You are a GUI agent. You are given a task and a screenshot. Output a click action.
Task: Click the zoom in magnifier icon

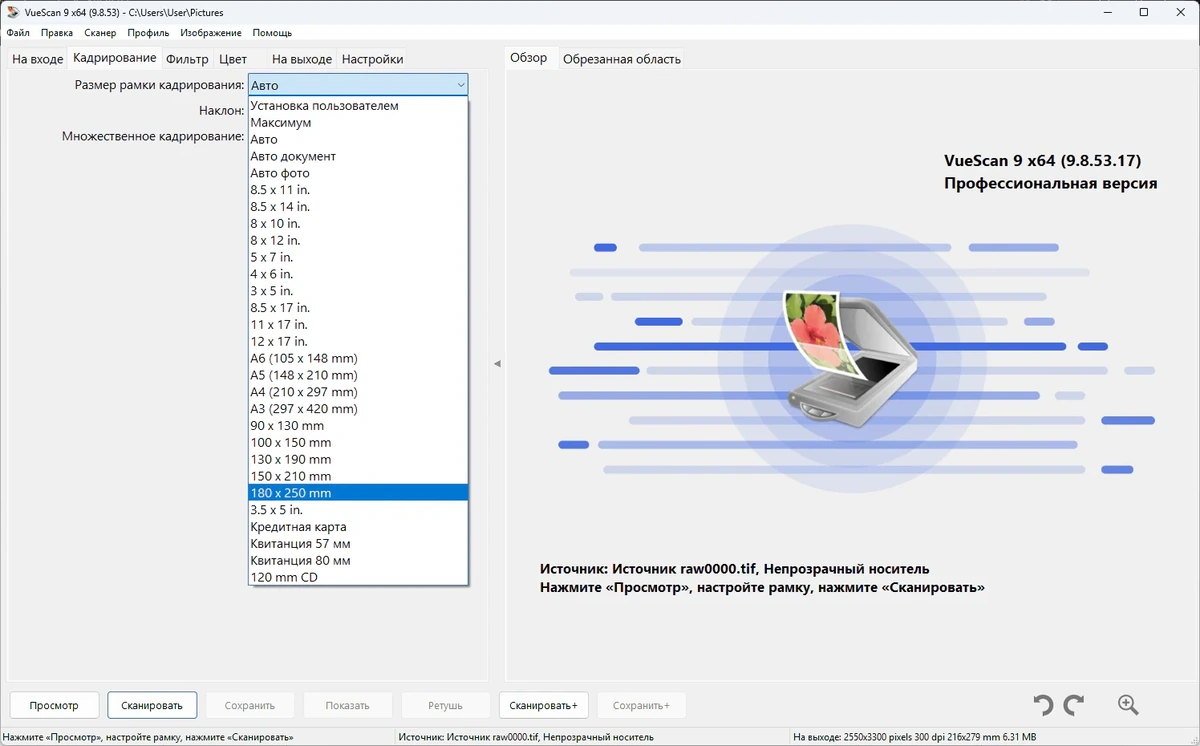click(1128, 705)
